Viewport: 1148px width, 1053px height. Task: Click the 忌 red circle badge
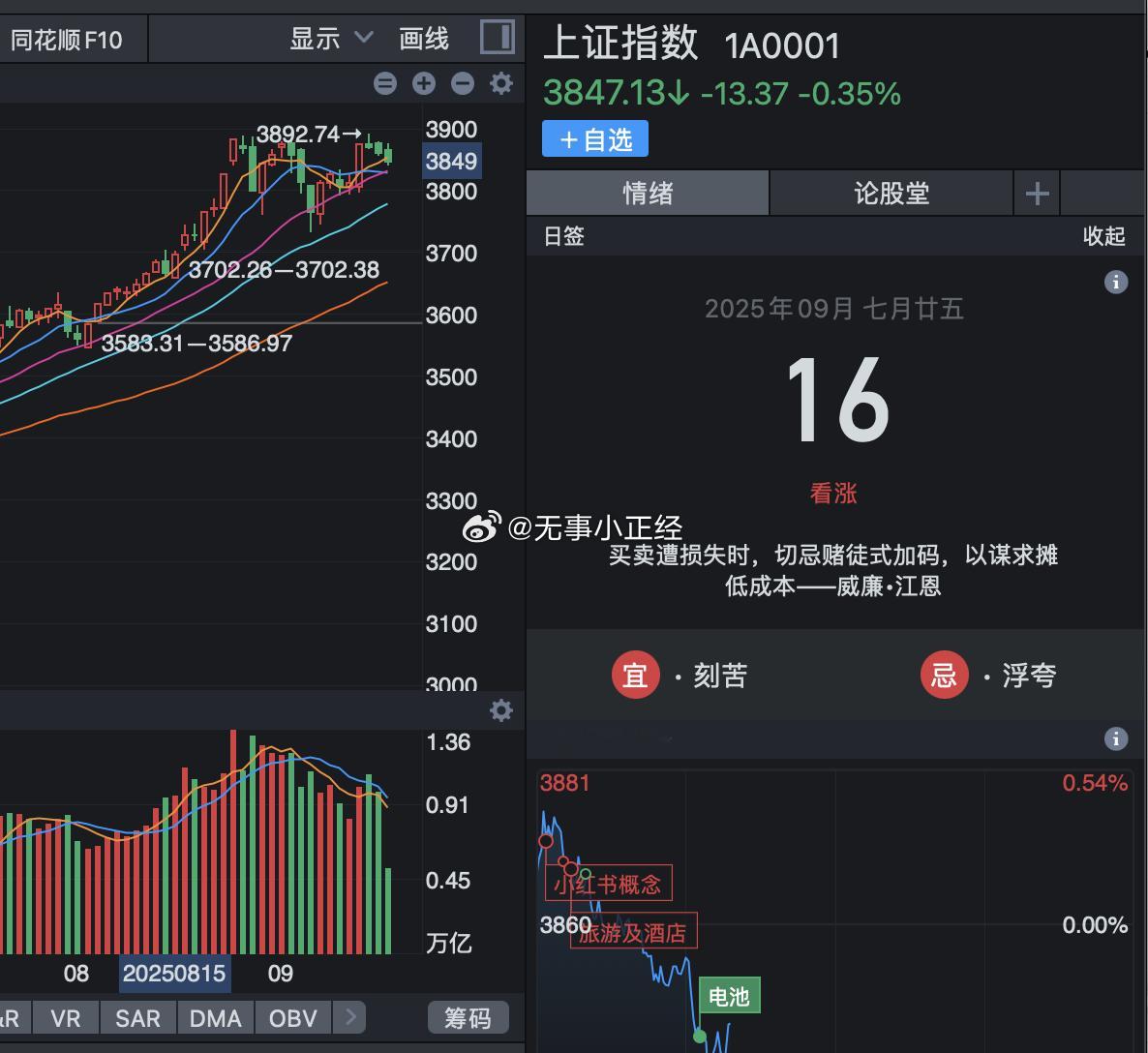point(945,675)
